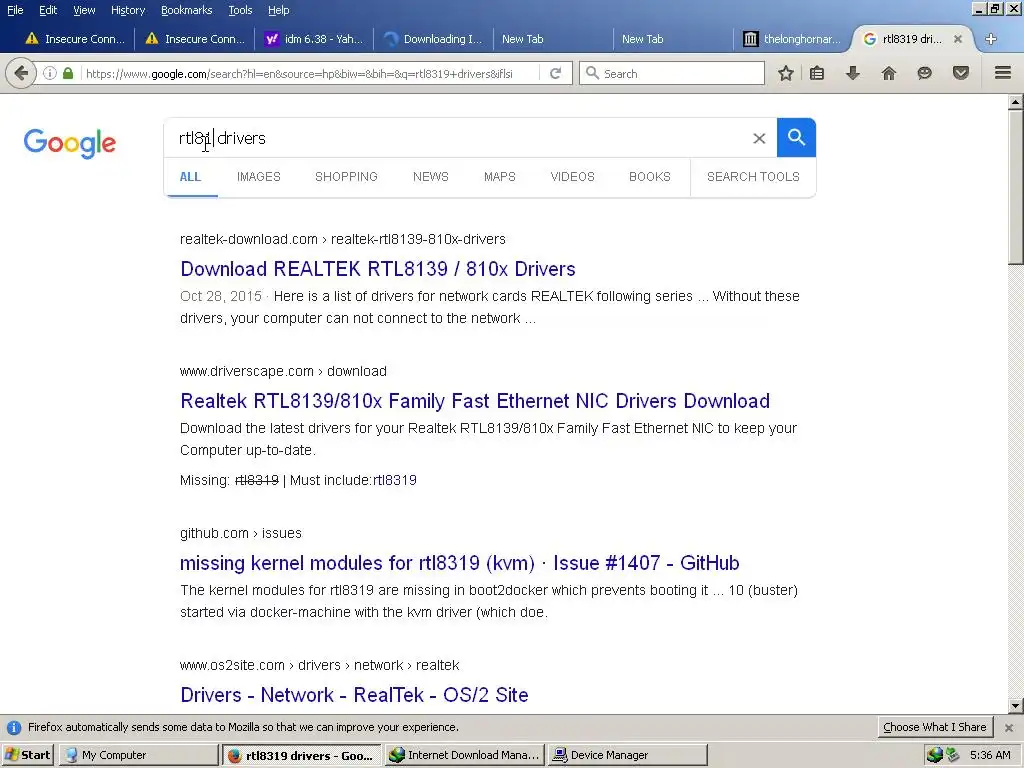The image size is (1024, 768).
Task: Switch to Internet Download Manager taskbar window
Action: 464,755
